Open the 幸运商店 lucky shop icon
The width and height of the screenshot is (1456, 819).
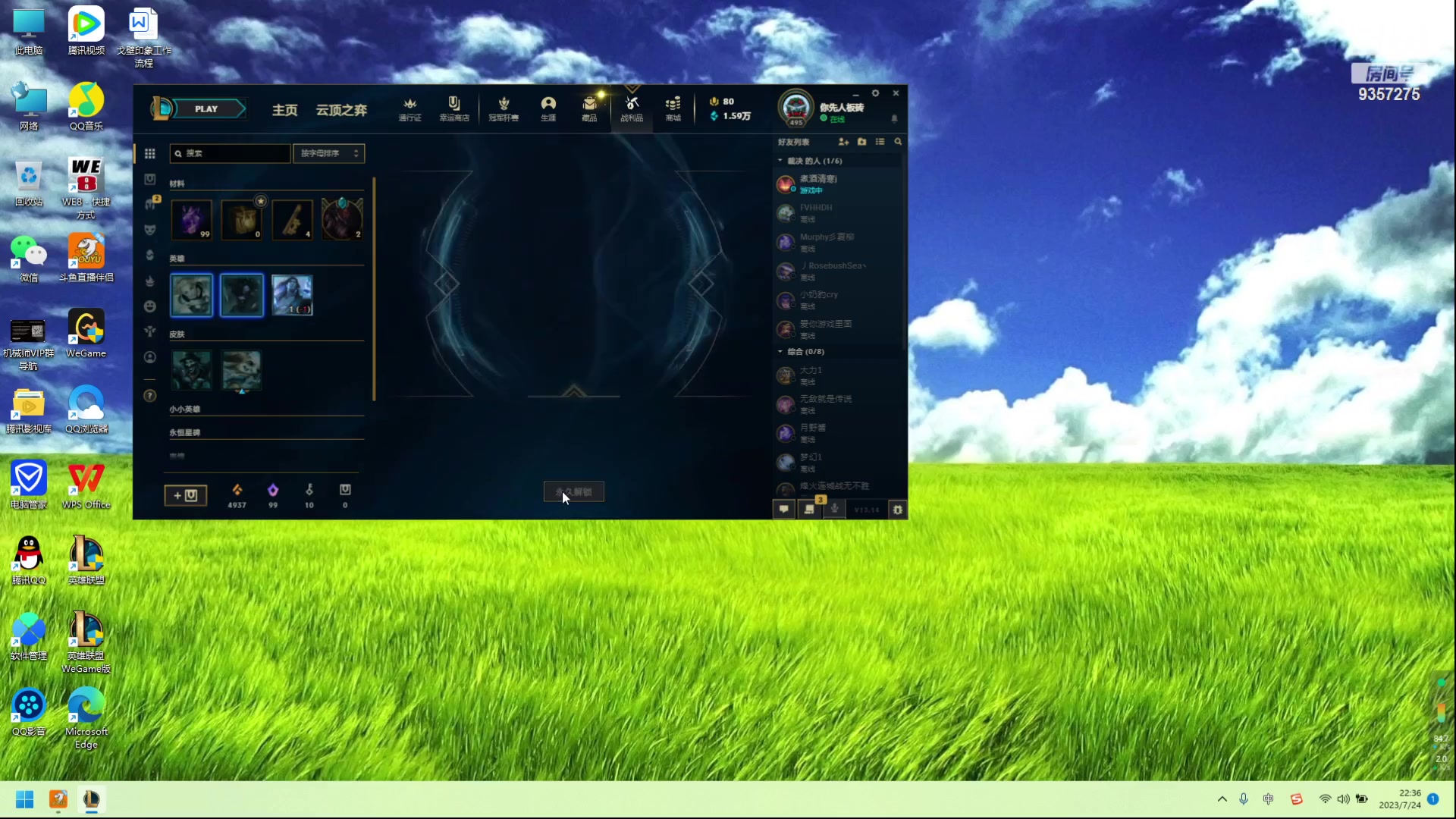click(453, 109)
